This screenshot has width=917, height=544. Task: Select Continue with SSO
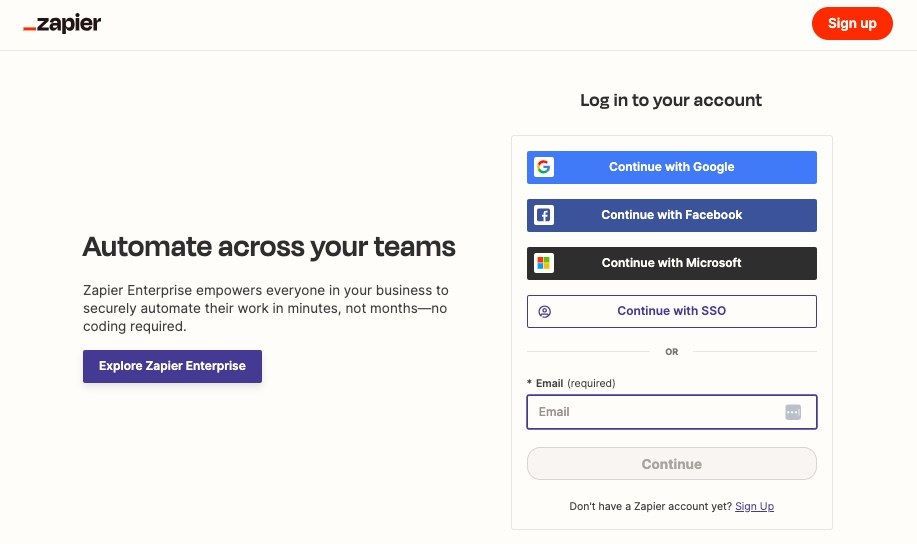(672, 311)
